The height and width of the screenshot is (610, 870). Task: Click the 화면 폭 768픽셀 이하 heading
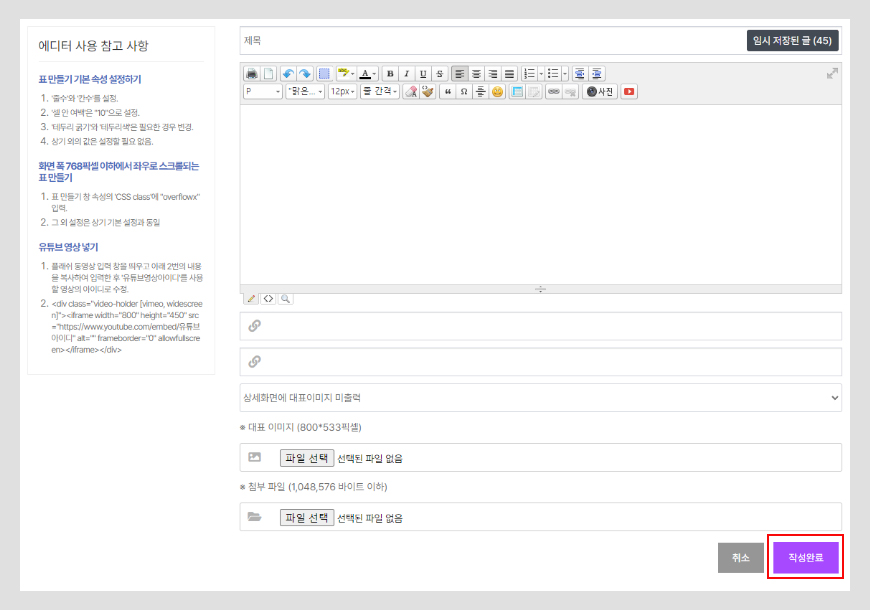(119, 172)
